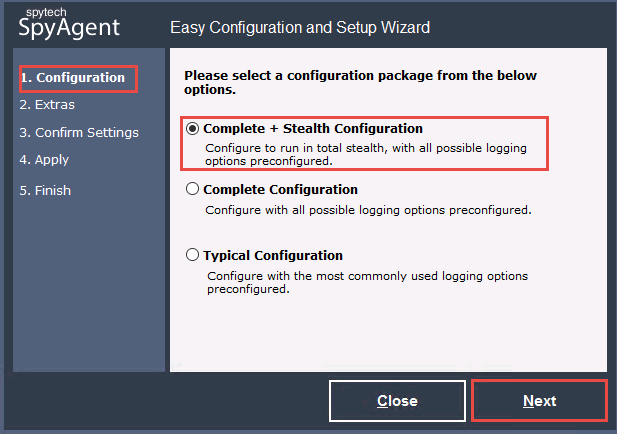Select the Typical Configuration radio button

[192, 255]
